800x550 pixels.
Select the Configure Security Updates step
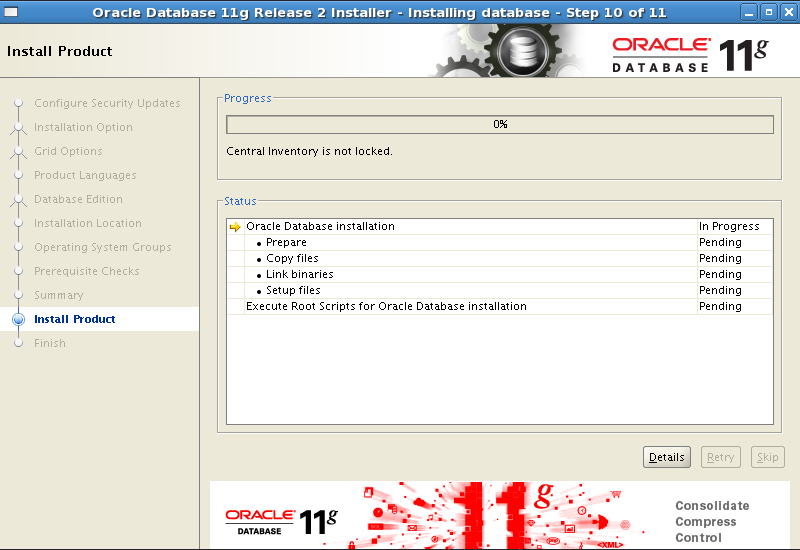[107, 103]
